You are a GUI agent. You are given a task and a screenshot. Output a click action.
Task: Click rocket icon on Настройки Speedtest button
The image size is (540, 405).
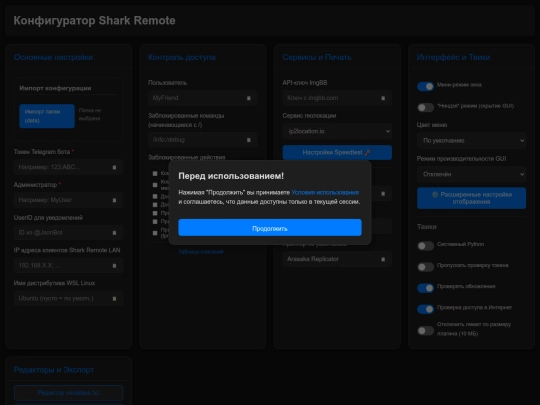pos(367,152)
